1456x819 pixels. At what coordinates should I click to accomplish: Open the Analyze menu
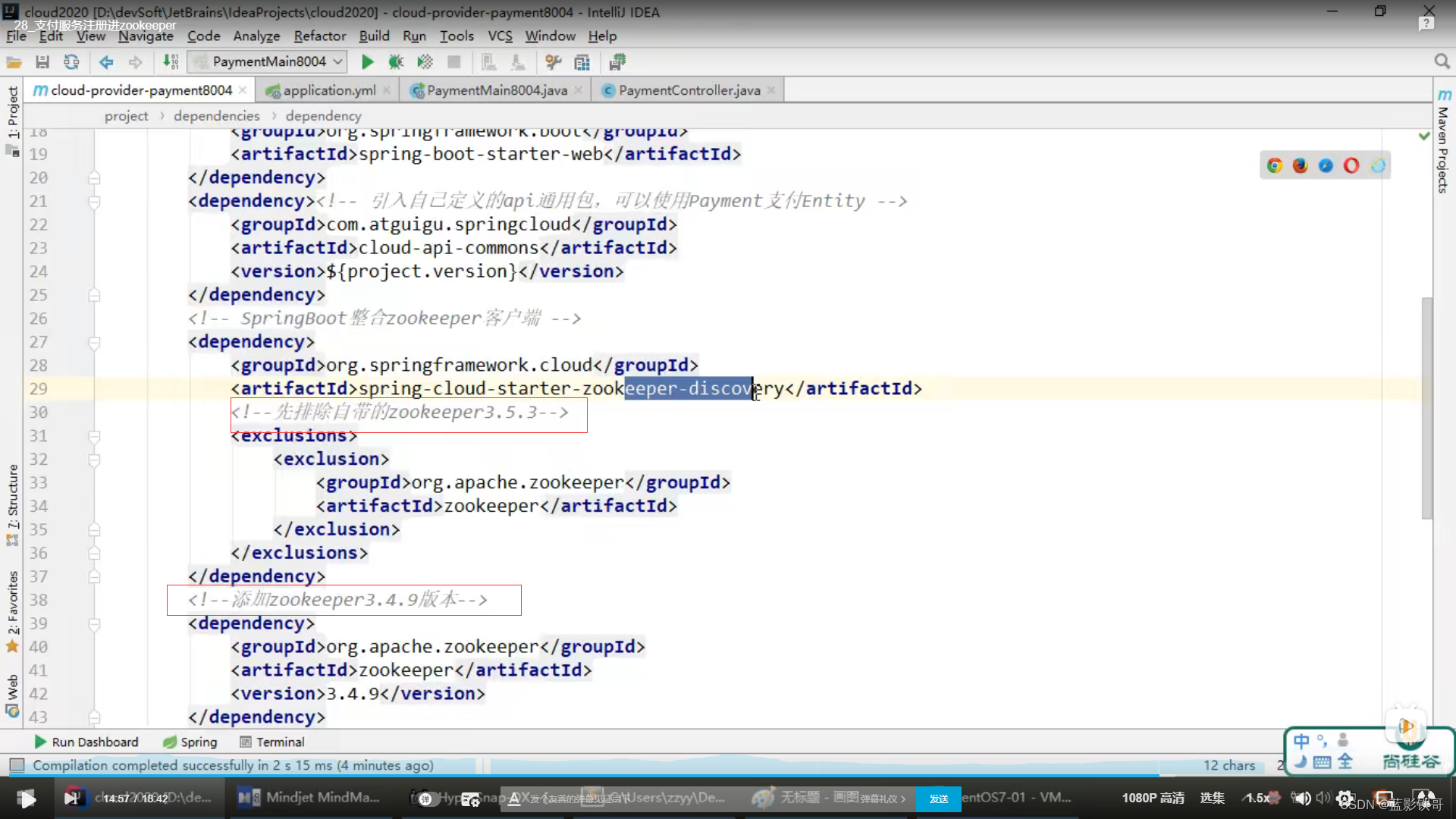pyautogui.click(x=256, y=36)
